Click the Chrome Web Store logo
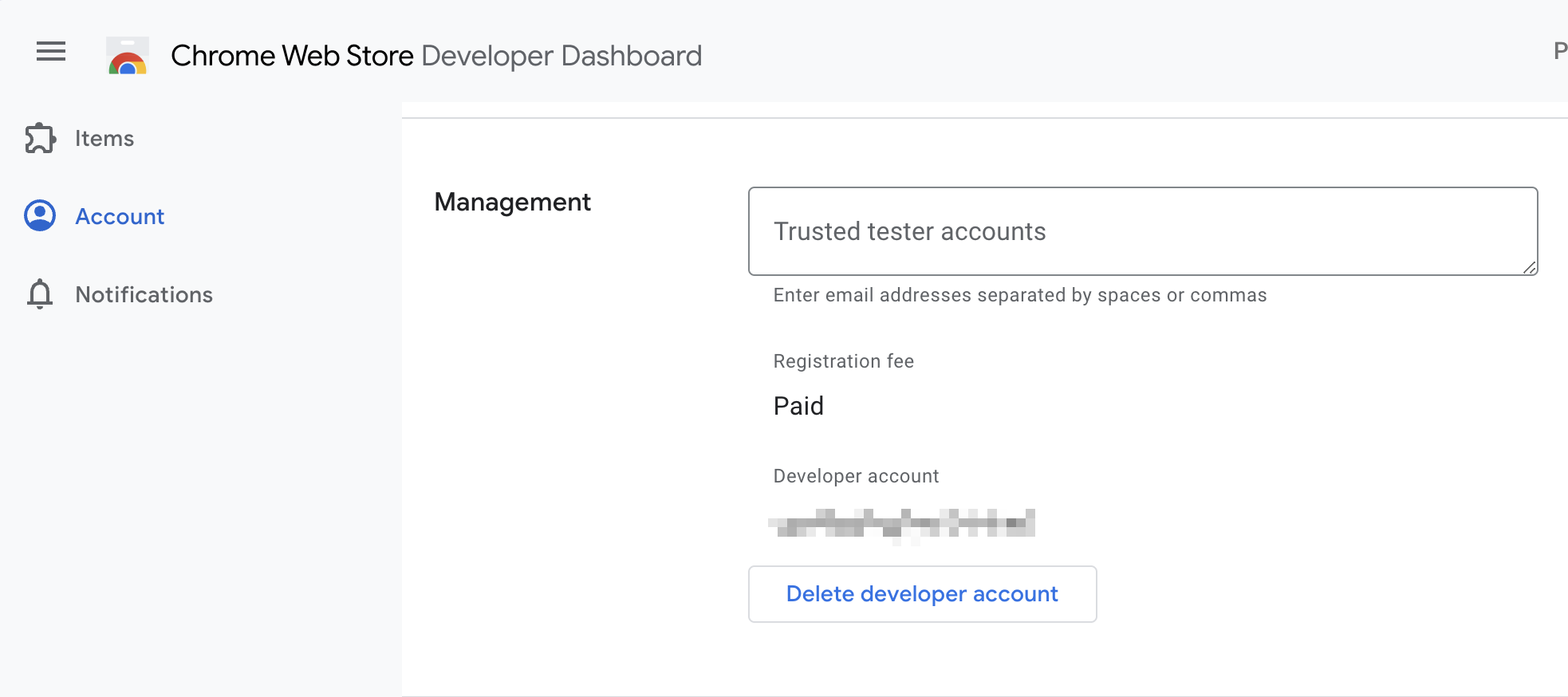This screenshot has height=697, width=1568. pyautogui.click(x=128, y=56)
